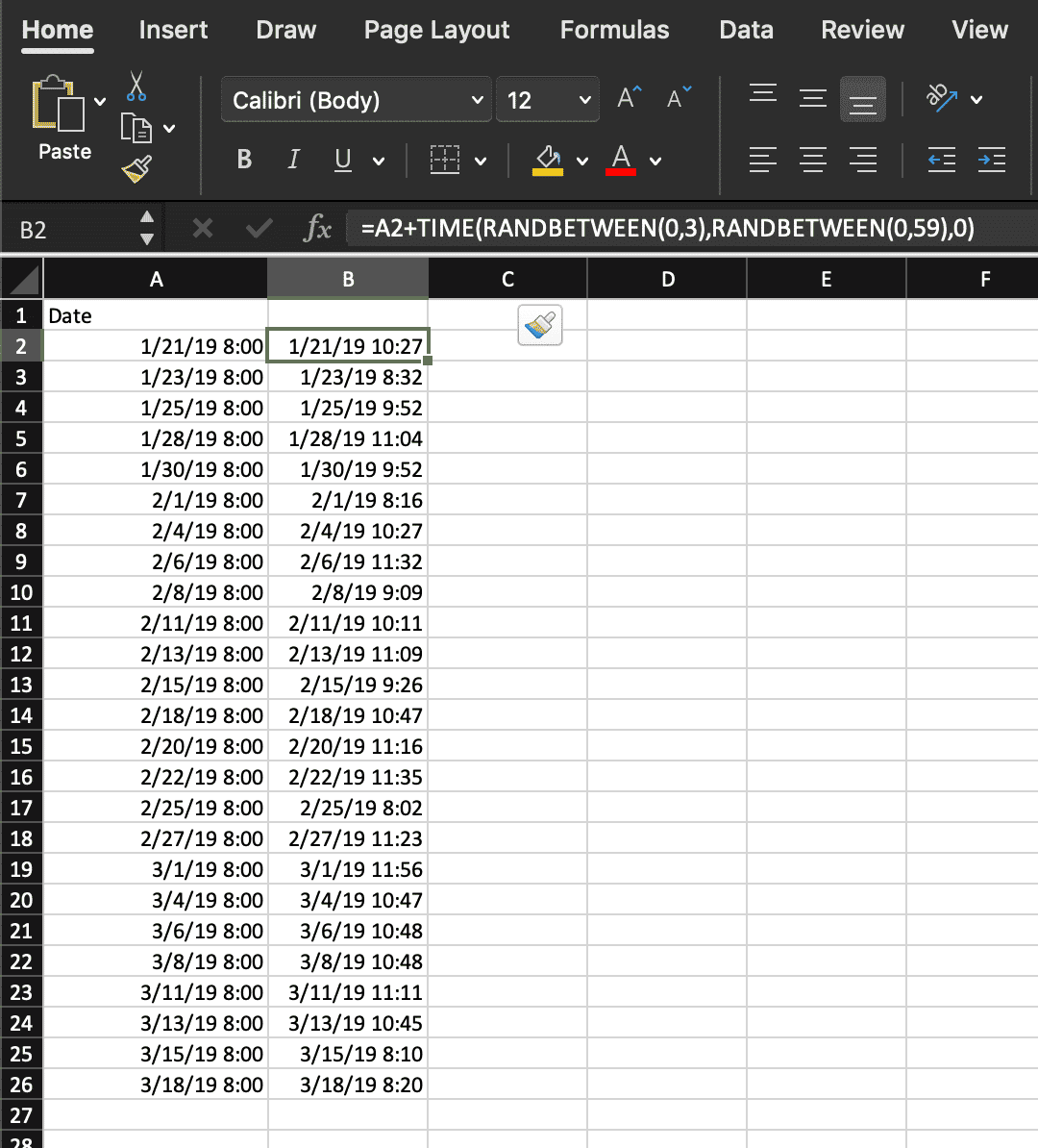Click the column B header
Image resolution: width=1038 pixels, height=1148 pixels.
348,280
